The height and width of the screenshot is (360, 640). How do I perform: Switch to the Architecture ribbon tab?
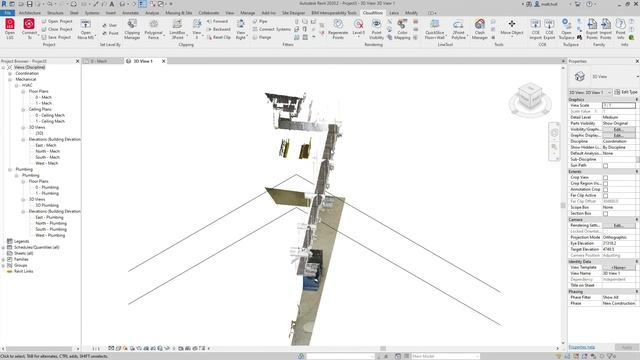(x=30, y=13)
